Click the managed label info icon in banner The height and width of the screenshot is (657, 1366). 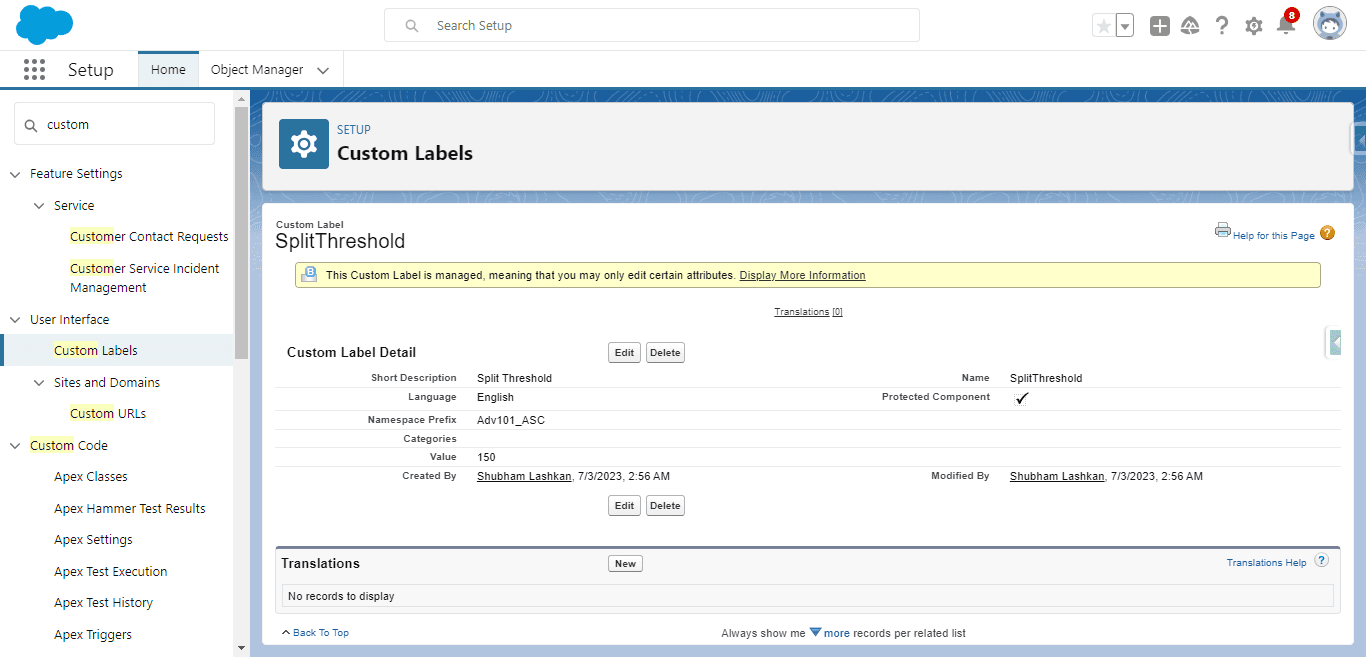click(x=310, y=274)
